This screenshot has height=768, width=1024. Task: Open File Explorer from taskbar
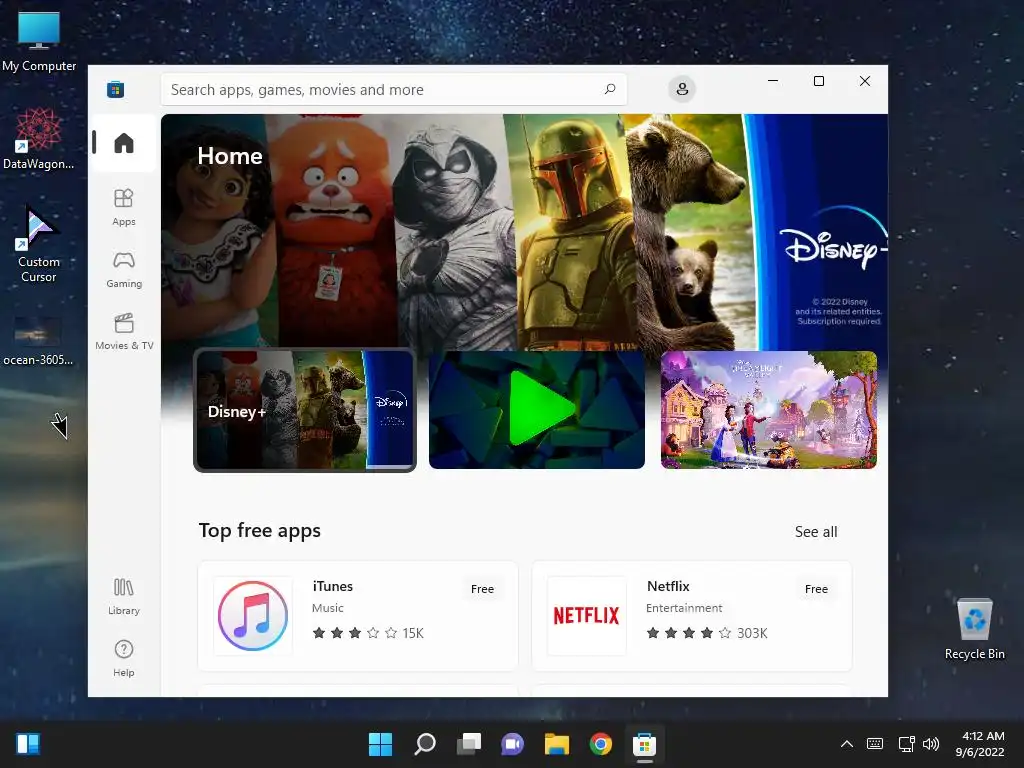click(556, 744)
